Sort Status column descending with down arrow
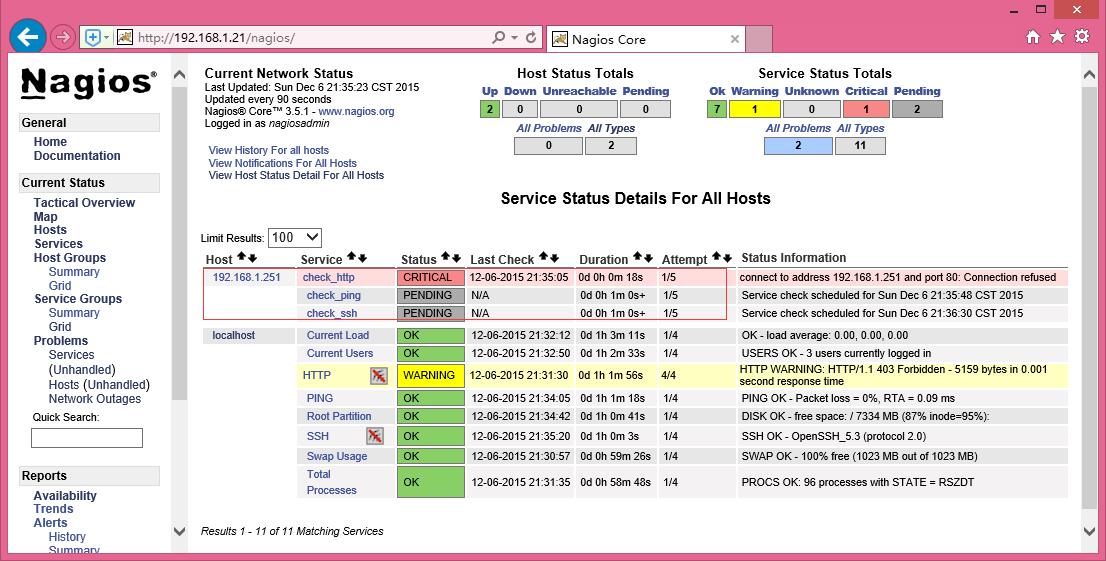 pos(456,258)
